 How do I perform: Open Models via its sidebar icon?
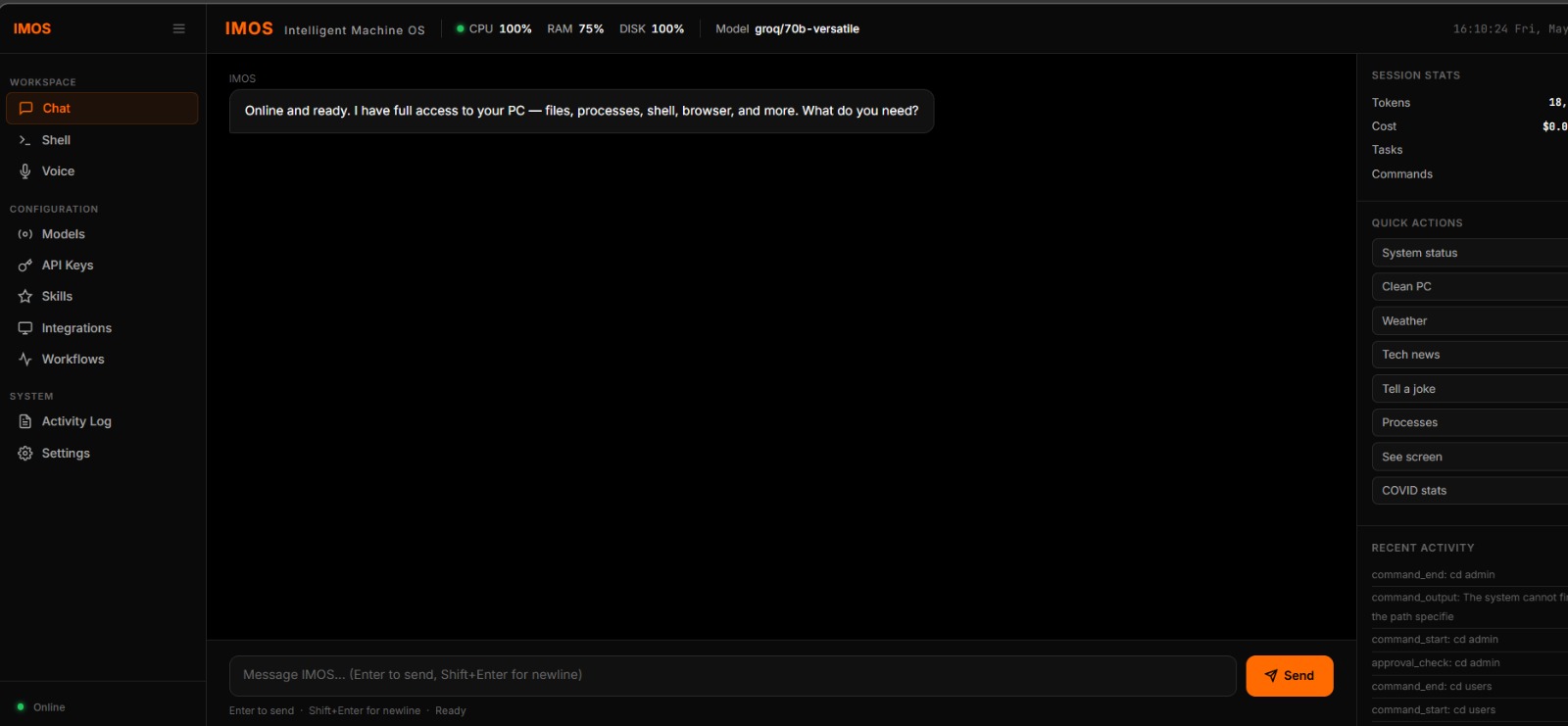point(25,234)
